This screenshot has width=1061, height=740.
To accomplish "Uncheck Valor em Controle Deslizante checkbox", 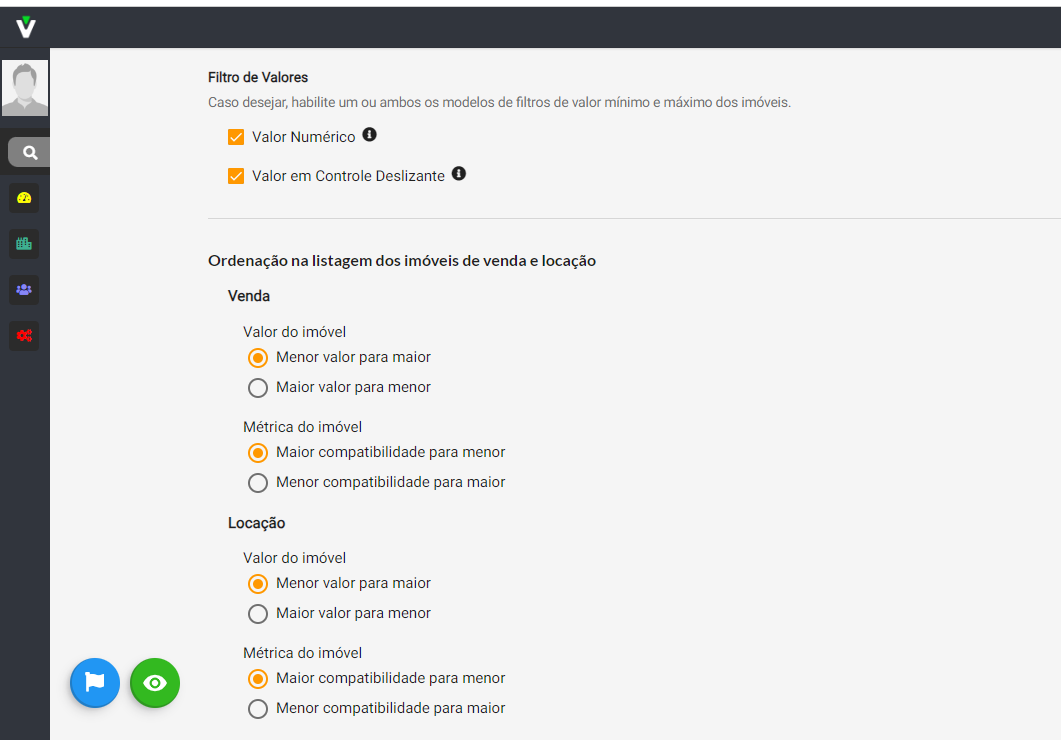I will (236, 177).
